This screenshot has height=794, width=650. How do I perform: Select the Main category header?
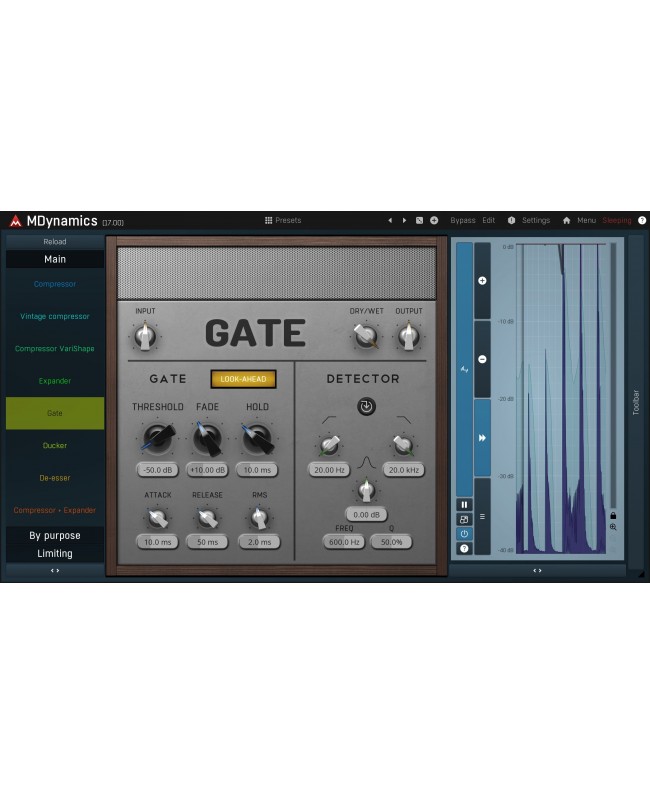click(x=55, y=259)
